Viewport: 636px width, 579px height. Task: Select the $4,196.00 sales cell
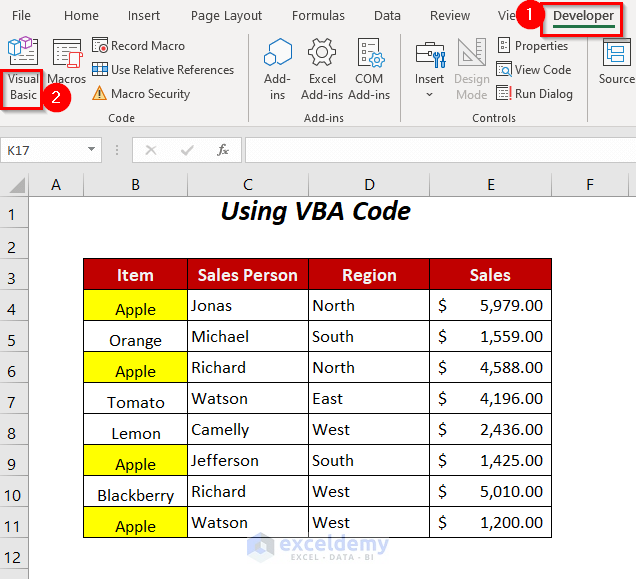click(490, 398)
